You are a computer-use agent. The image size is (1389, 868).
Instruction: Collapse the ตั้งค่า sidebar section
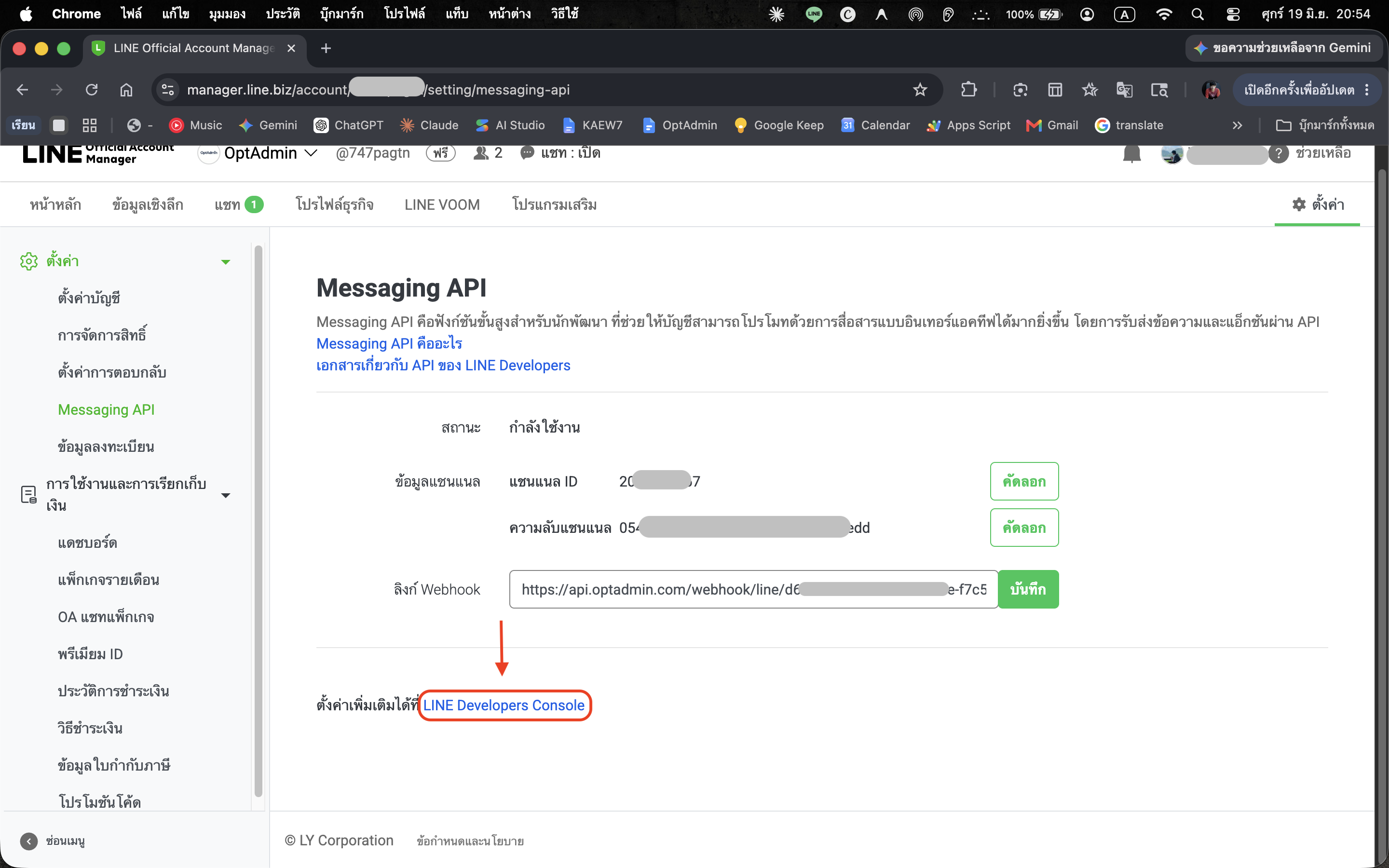pyautogui.click(x=226, y=262)
